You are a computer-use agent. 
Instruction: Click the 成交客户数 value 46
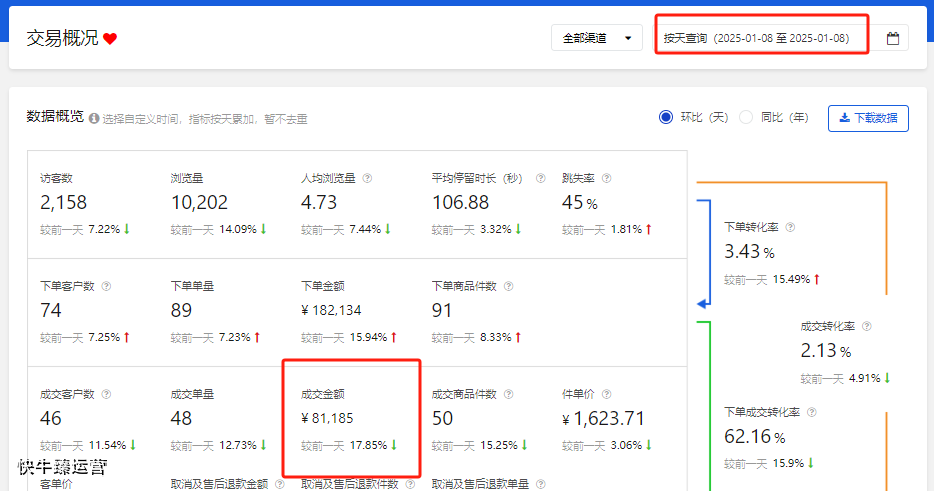coord(51,418)
